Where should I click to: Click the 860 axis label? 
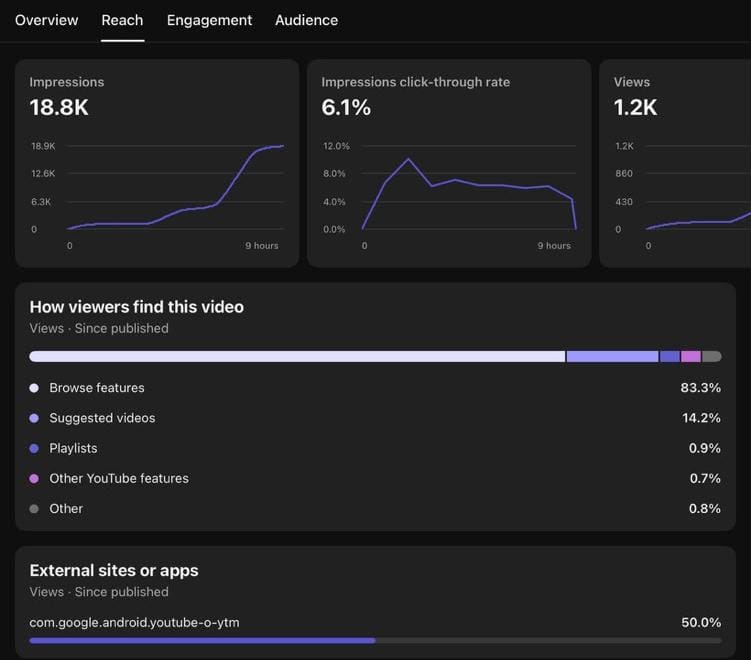[624, 173]
